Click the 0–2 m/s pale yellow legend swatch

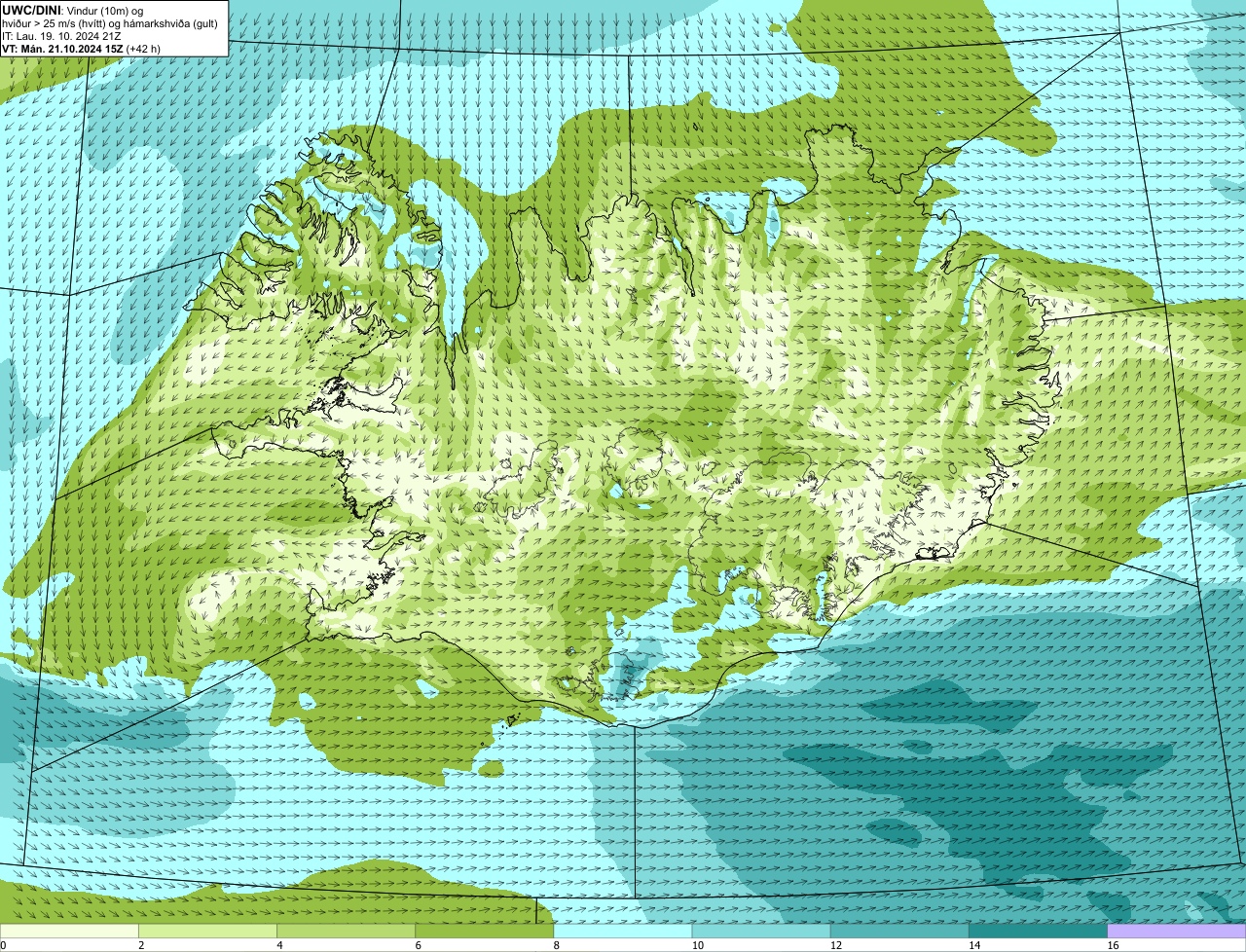[70, 932]
